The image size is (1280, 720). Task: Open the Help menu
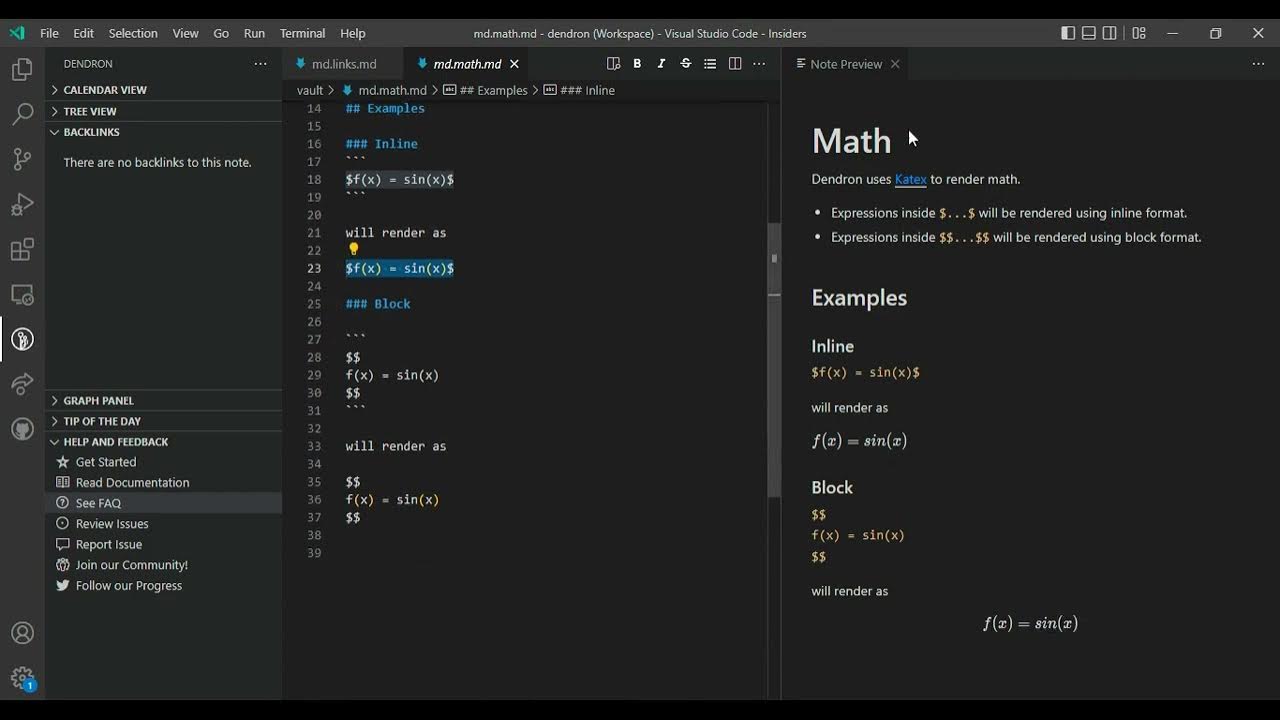(352, 33)
